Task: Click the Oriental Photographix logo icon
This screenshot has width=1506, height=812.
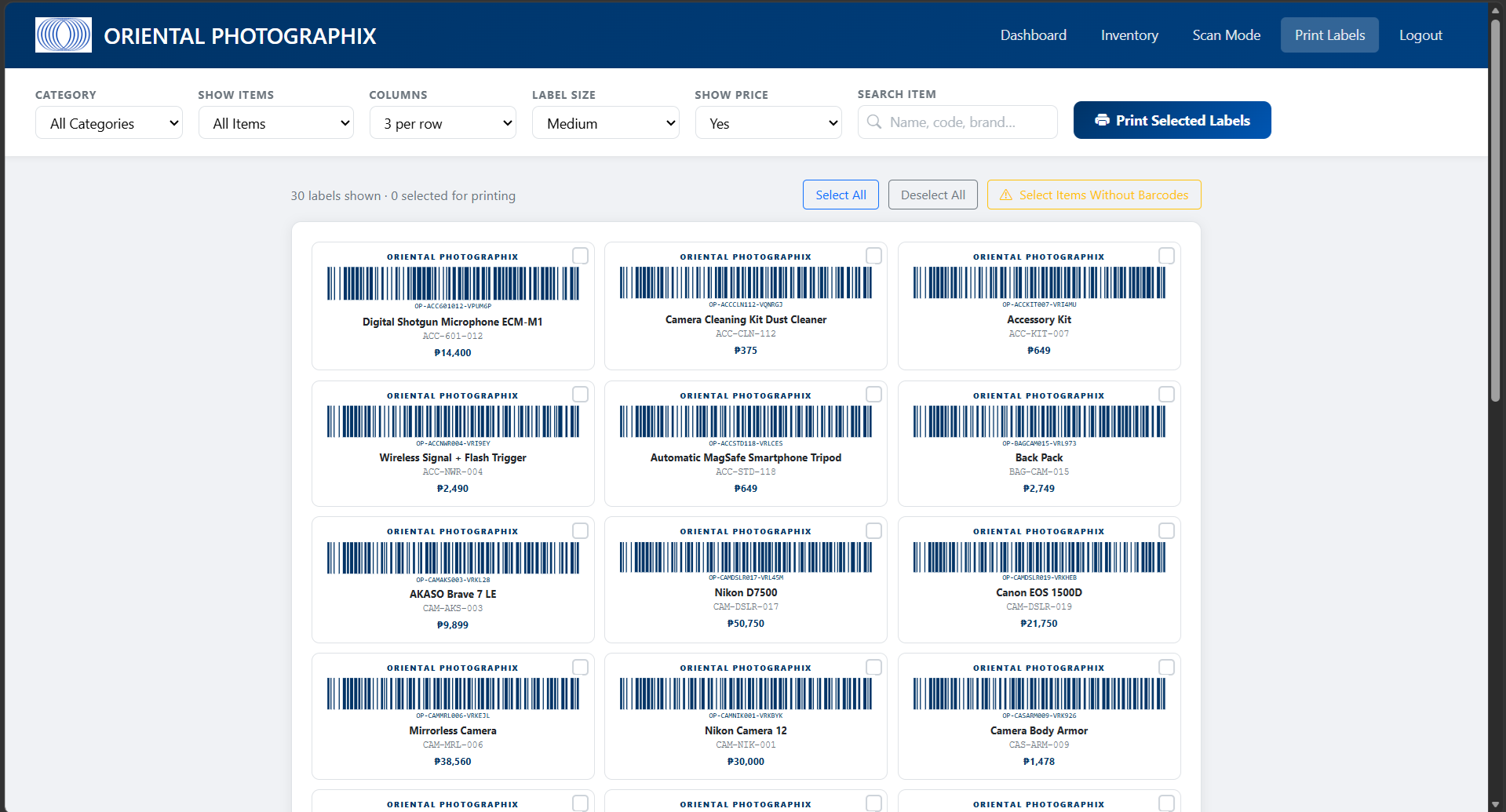Action: coord(64,35)
